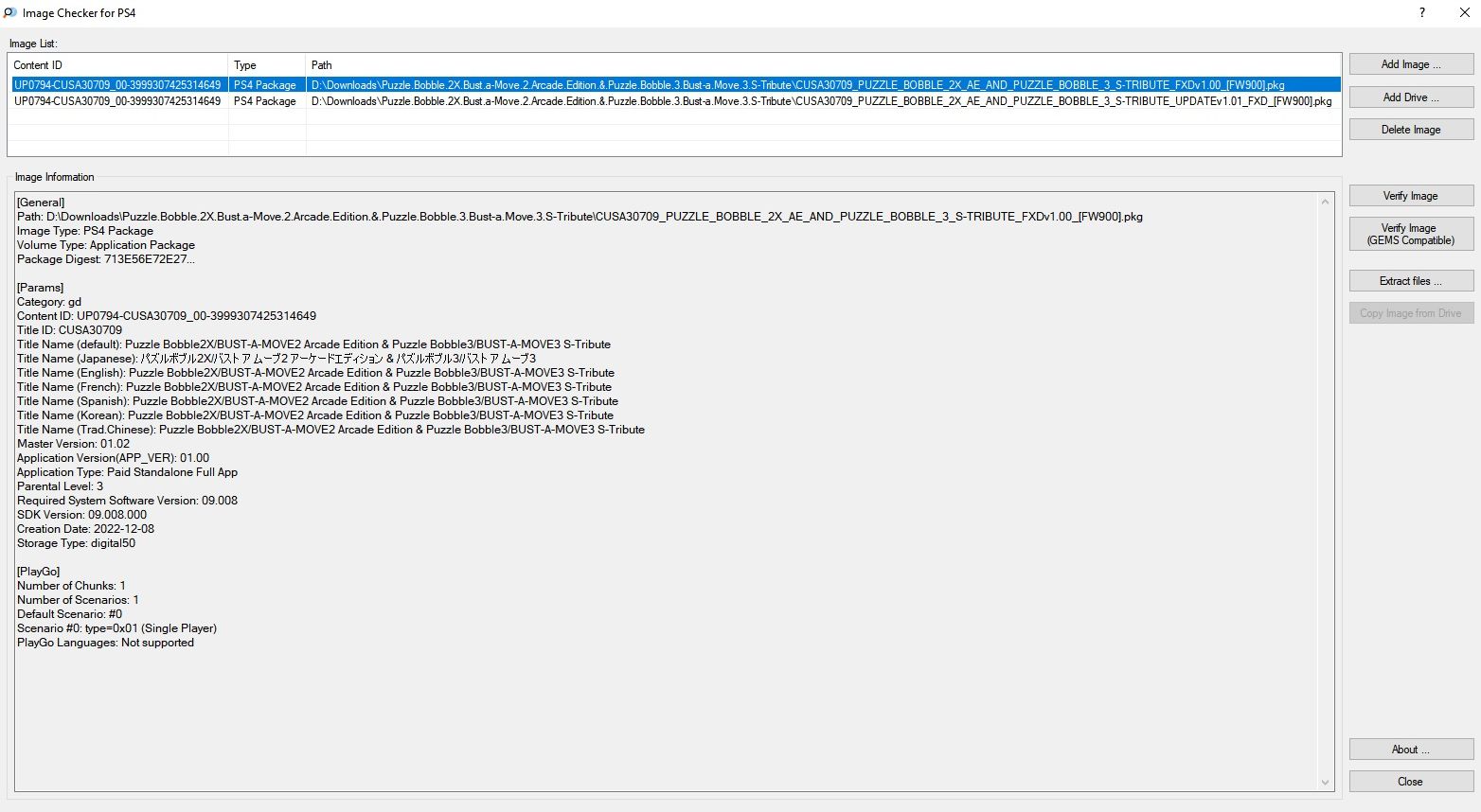Click the Application Version(APP_VER) line
This screenshot has width=1481, height=812.
tap(113, 458)
